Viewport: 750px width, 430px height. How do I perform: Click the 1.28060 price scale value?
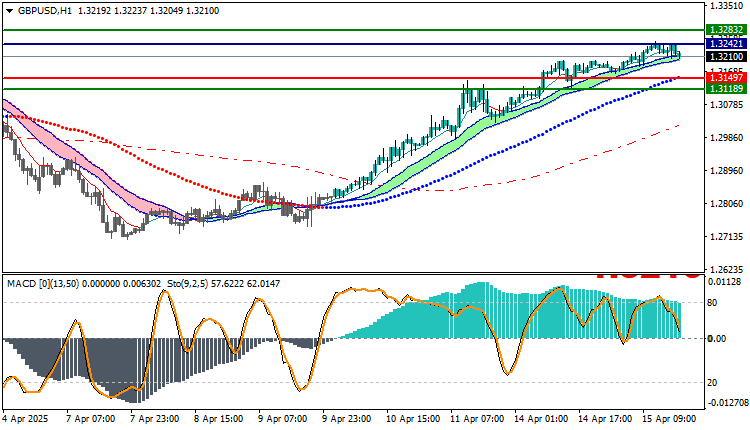tap(727, 203)
